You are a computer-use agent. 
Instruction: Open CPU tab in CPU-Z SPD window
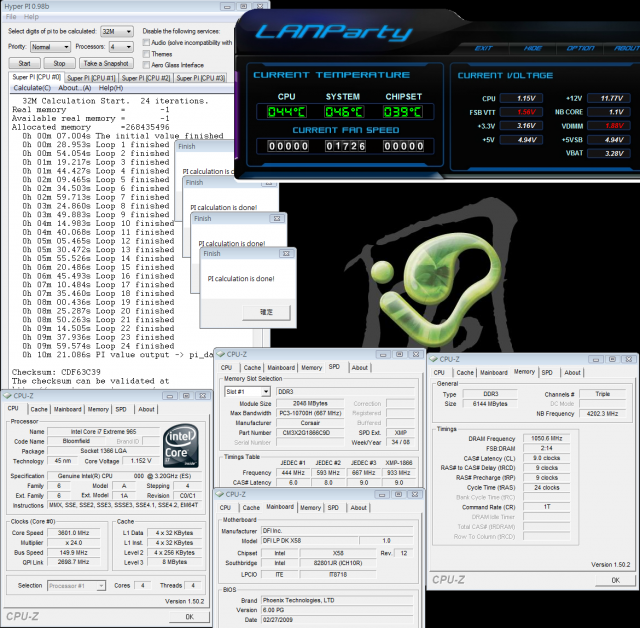coord(226,368)
